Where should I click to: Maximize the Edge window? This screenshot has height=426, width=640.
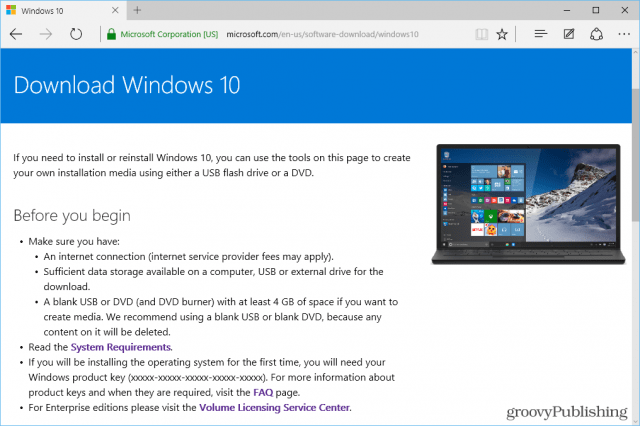point(596,10)
